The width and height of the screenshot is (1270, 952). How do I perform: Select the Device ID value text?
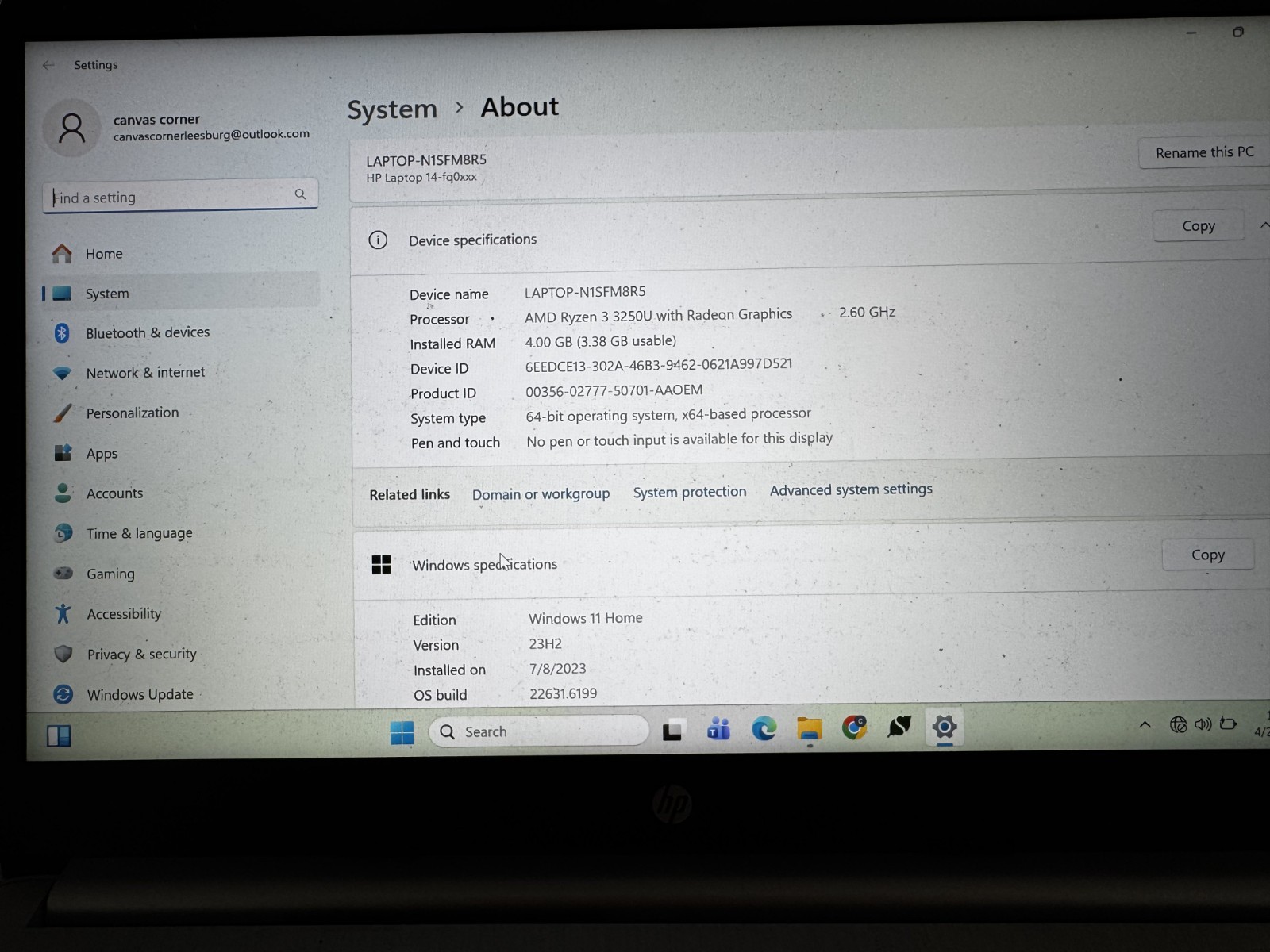click(659, 364)
